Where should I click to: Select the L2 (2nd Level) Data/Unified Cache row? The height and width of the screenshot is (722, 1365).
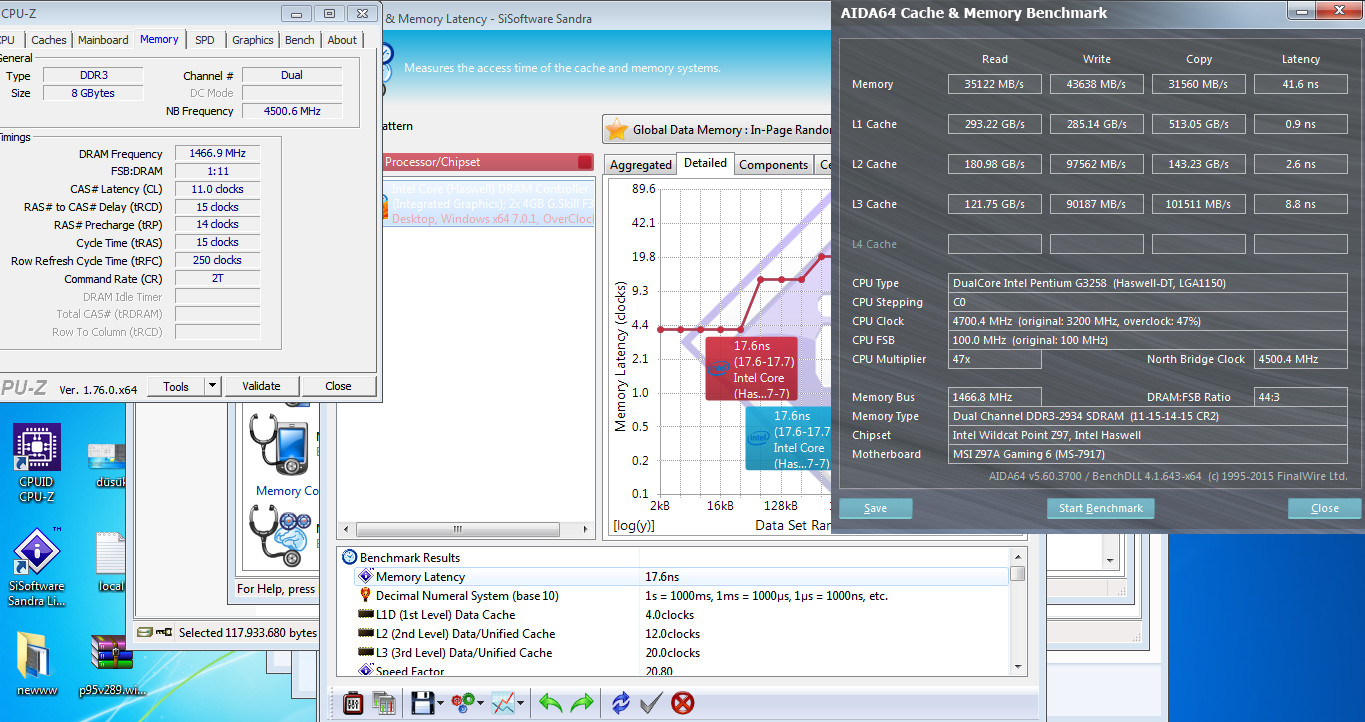point(682,634)
